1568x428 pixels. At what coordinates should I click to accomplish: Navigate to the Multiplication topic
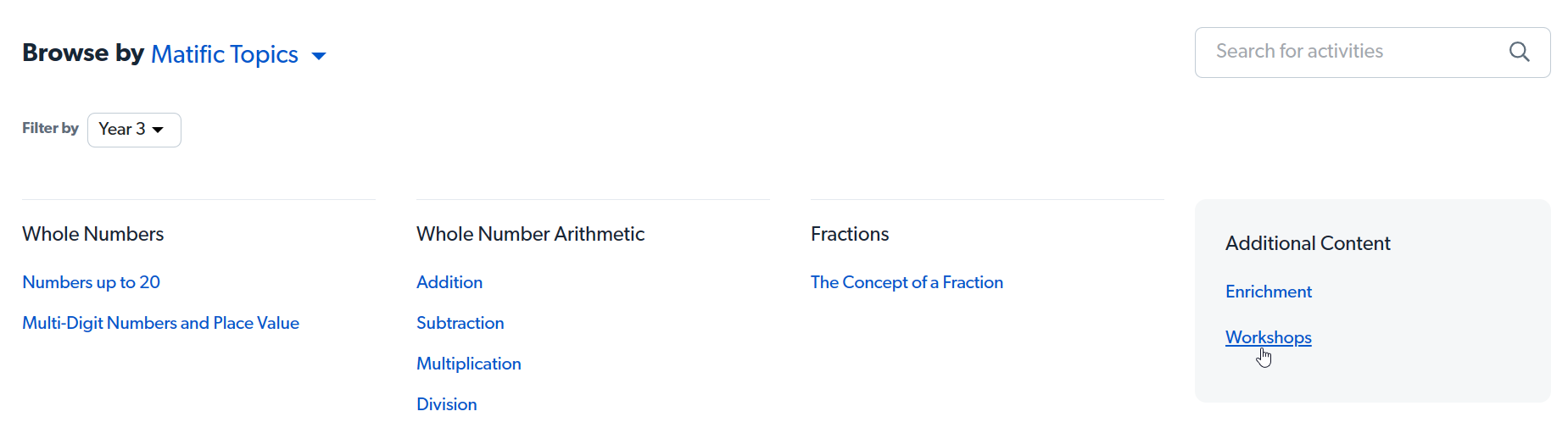(x=468, y=364)
